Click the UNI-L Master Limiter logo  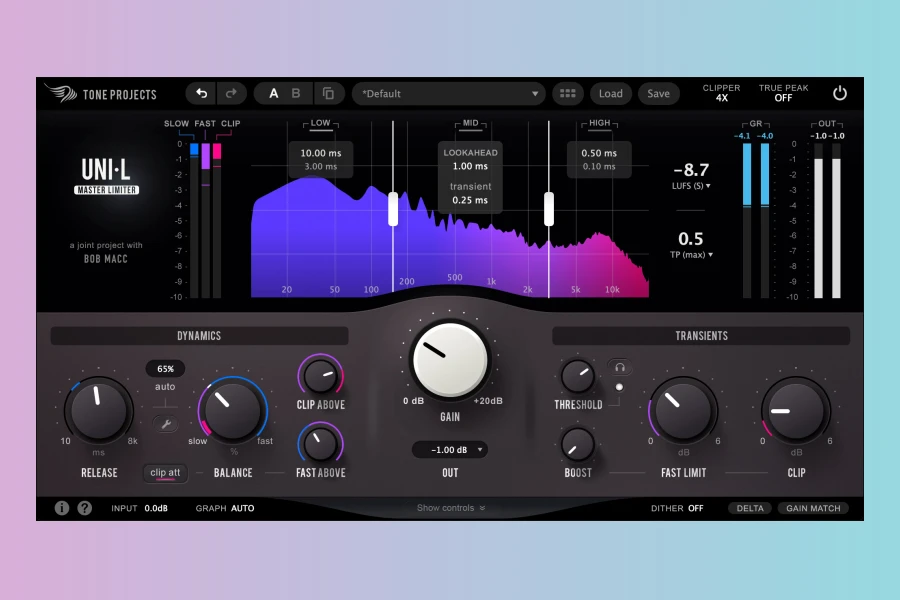tap(106, 176)
